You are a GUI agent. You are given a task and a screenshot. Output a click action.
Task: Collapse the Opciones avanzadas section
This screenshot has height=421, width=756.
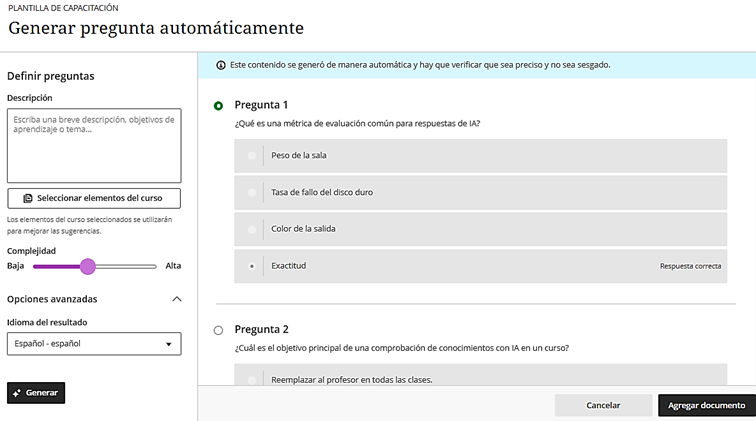pos(177,299)
